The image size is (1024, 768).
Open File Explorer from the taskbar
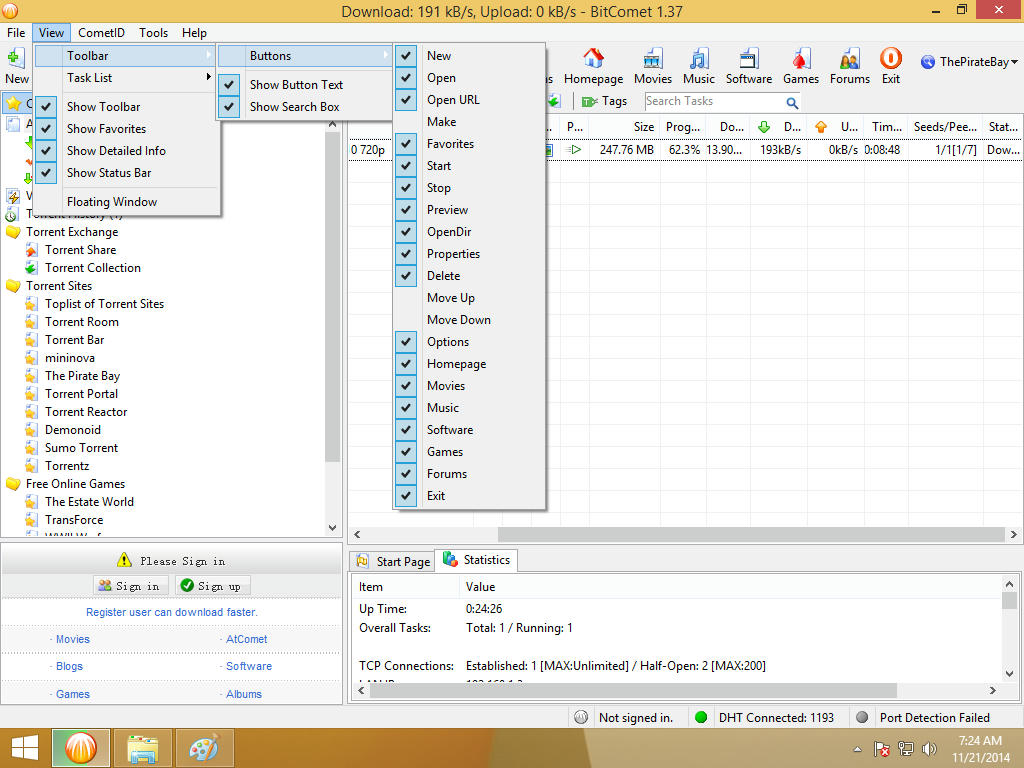(x=142, y=748)
